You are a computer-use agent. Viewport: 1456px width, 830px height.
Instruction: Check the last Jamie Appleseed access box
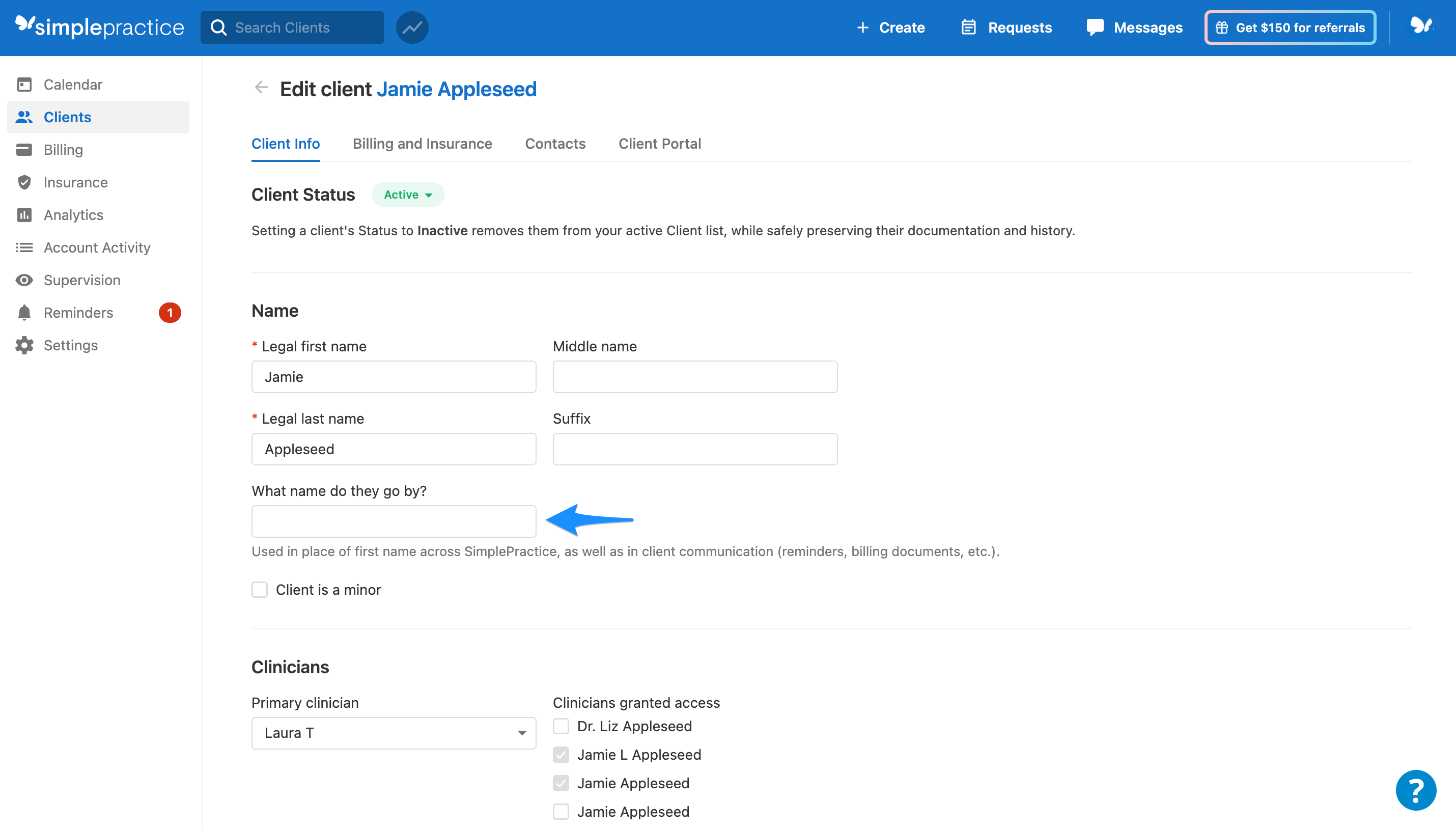[x=561, y=811]
